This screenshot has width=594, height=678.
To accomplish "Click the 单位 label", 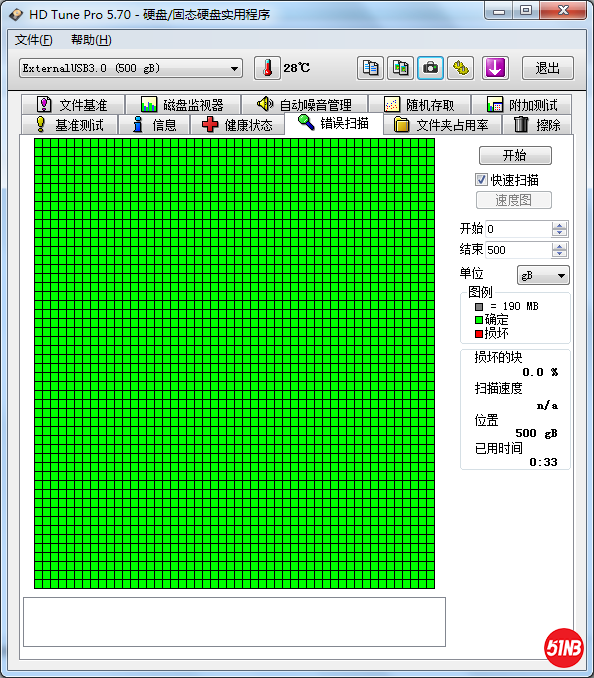I will (471, 273).
